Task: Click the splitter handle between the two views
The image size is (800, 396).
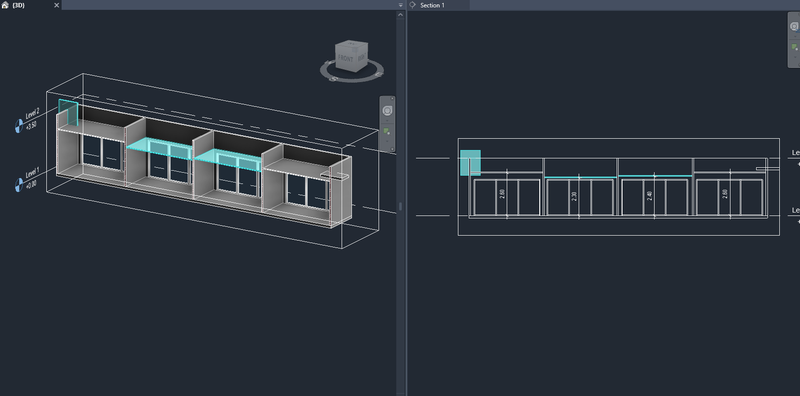Action: tap(401, 206)
